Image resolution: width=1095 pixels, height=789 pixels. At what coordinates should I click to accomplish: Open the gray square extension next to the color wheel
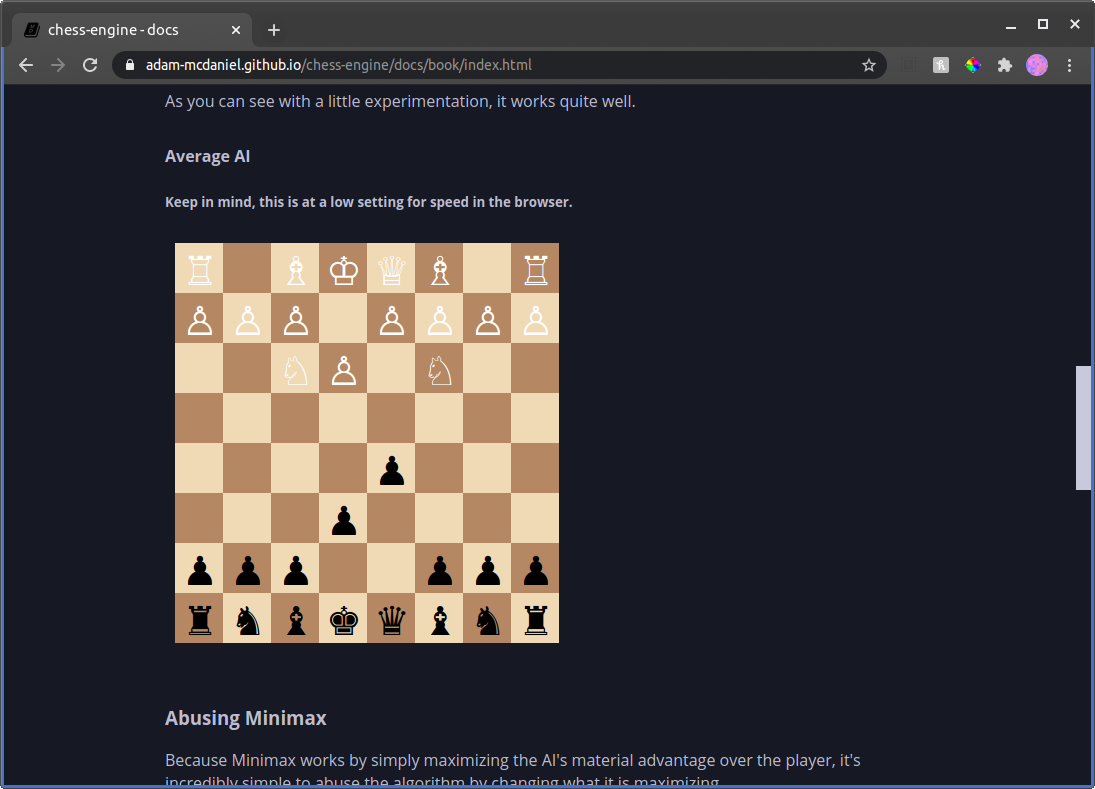[x=941, y=65]
